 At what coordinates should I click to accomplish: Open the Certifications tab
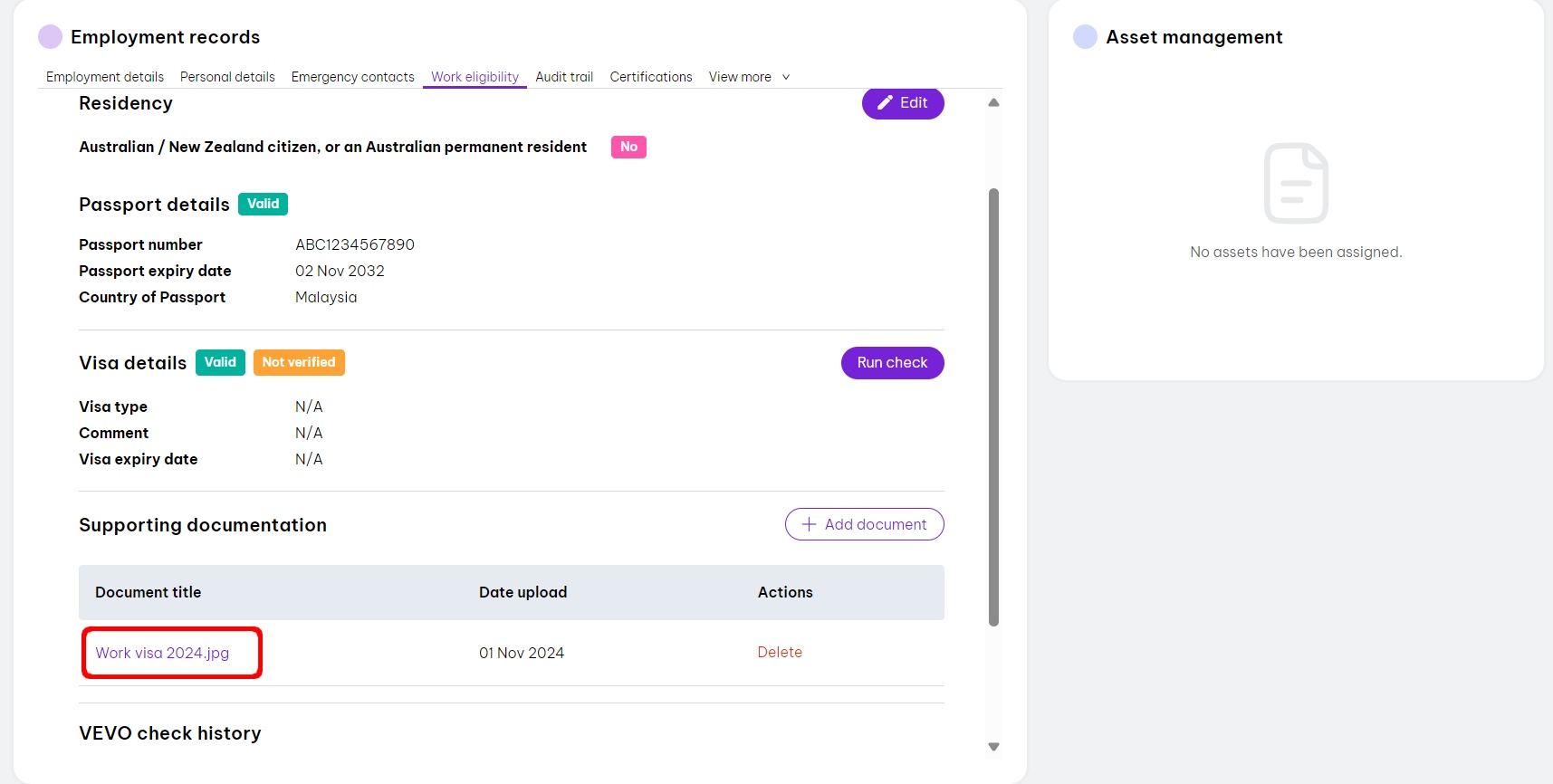650,77
